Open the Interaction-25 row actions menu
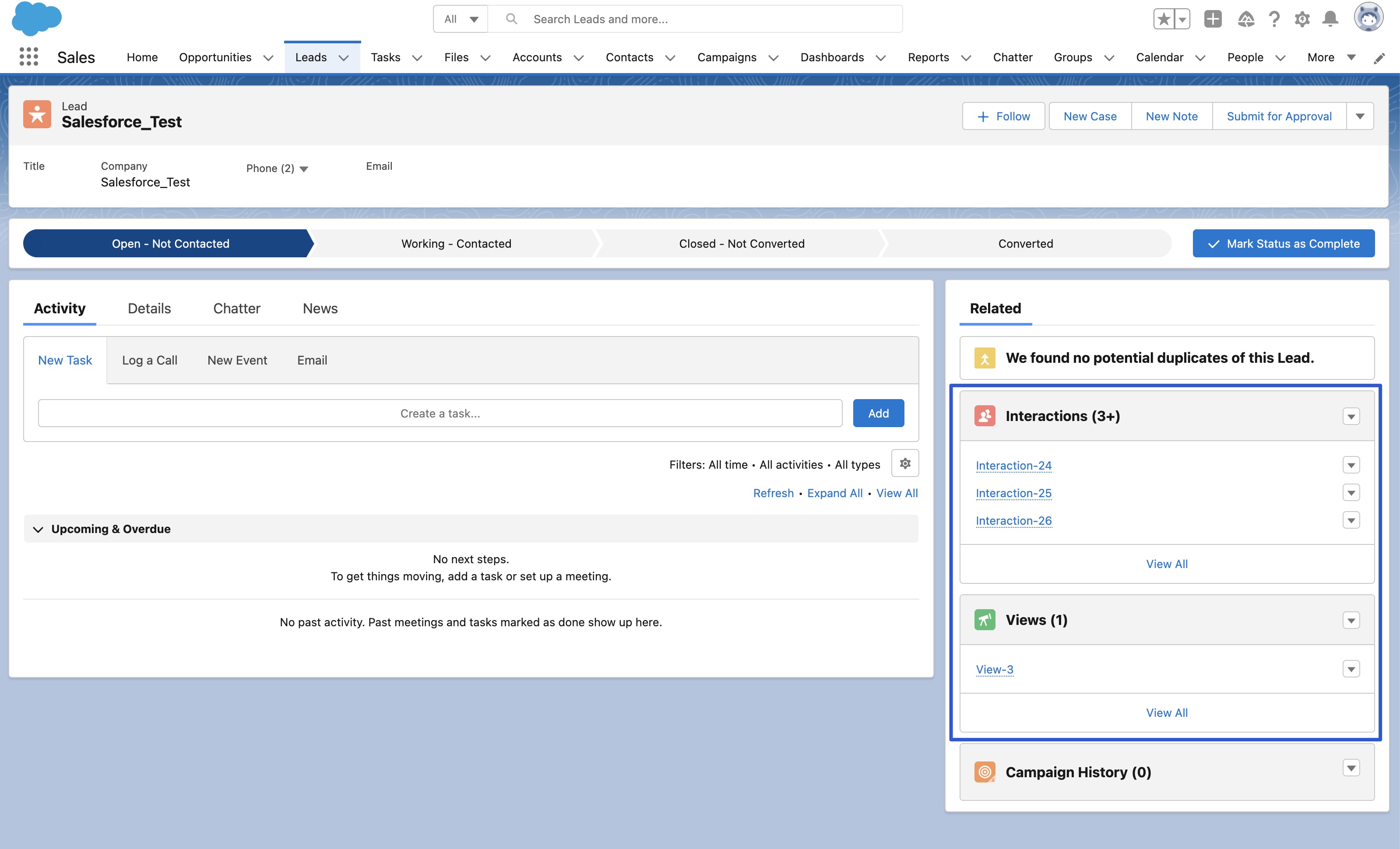Image resolution: width=1400 pixels, height=849 pixels. (x=1351, y=492)
